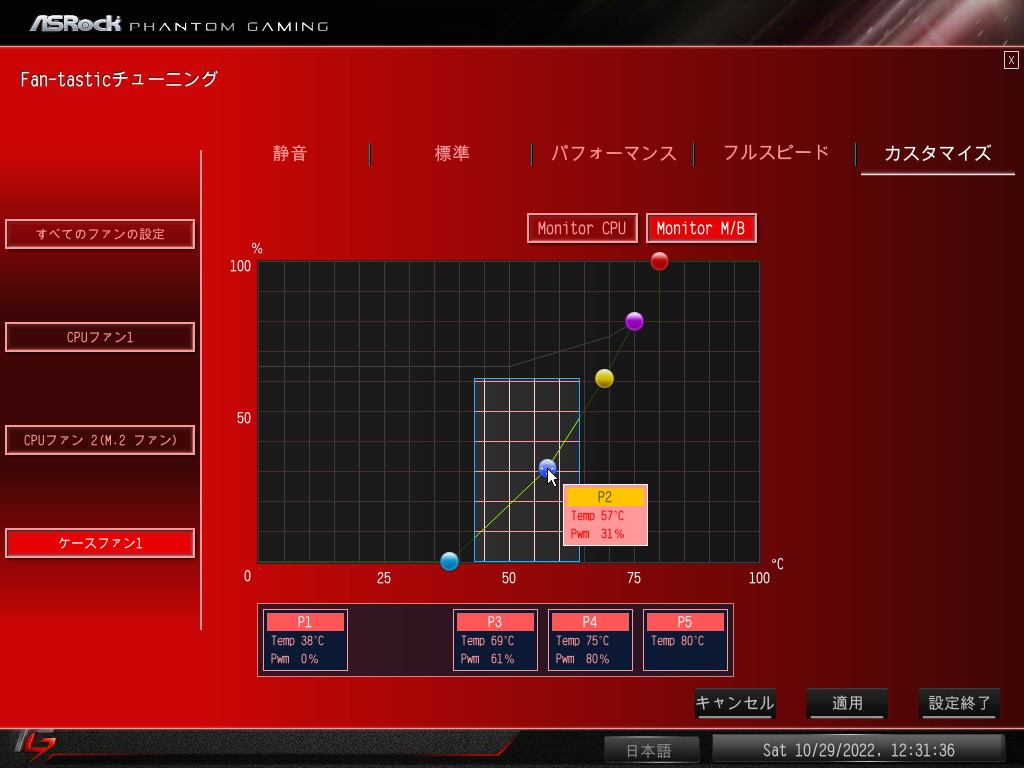Select the cyan P1 curve point

(449, 561)
